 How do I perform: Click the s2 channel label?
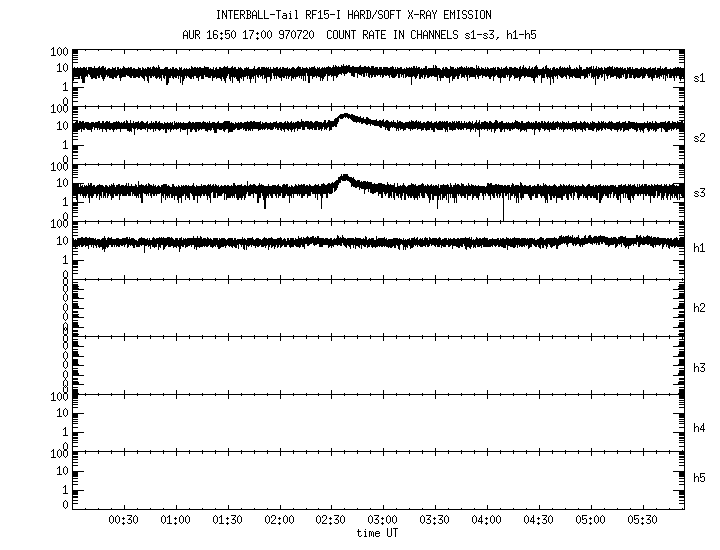click(x=700, y=136)
